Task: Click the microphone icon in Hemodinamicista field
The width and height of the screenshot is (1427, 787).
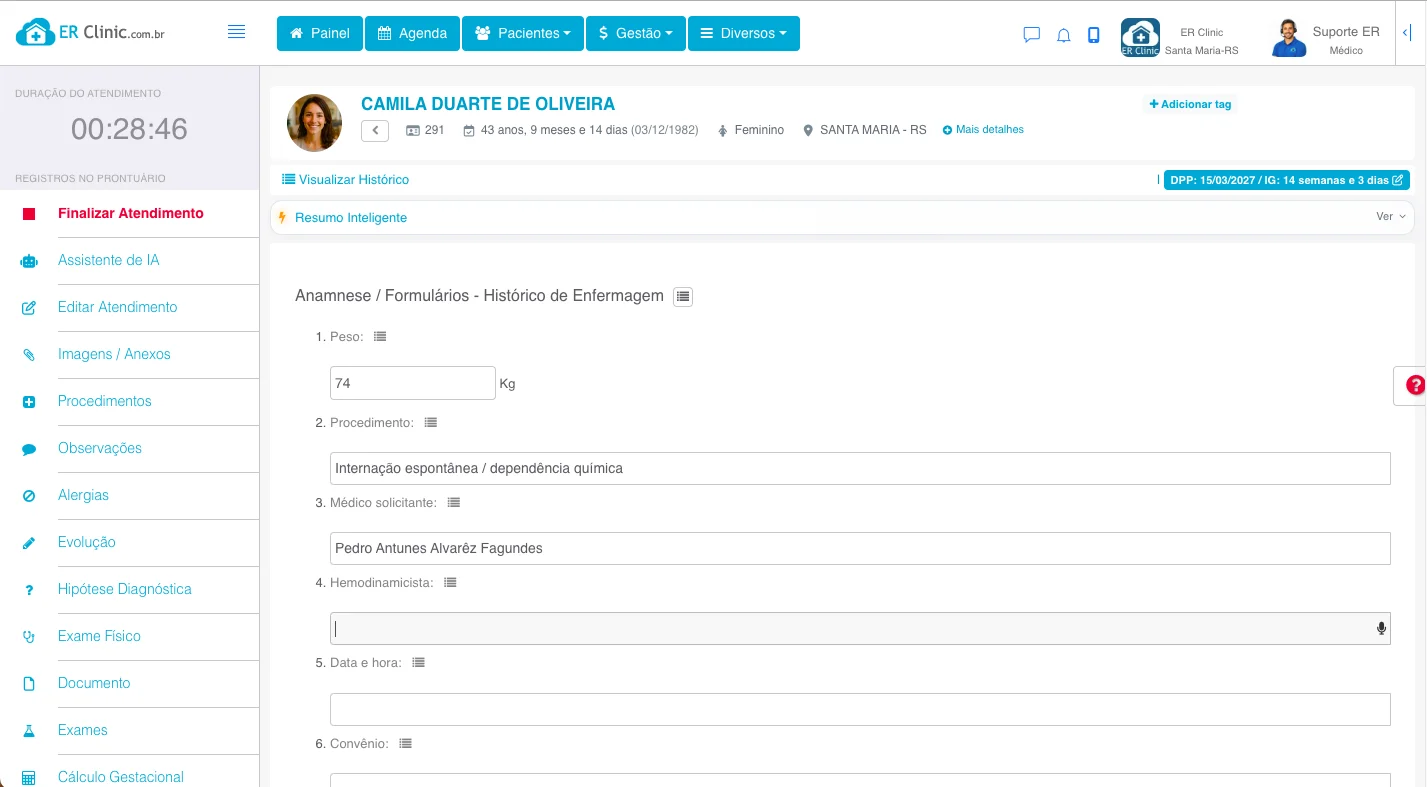Action: pyautogui.click(x=1381, y=628)
